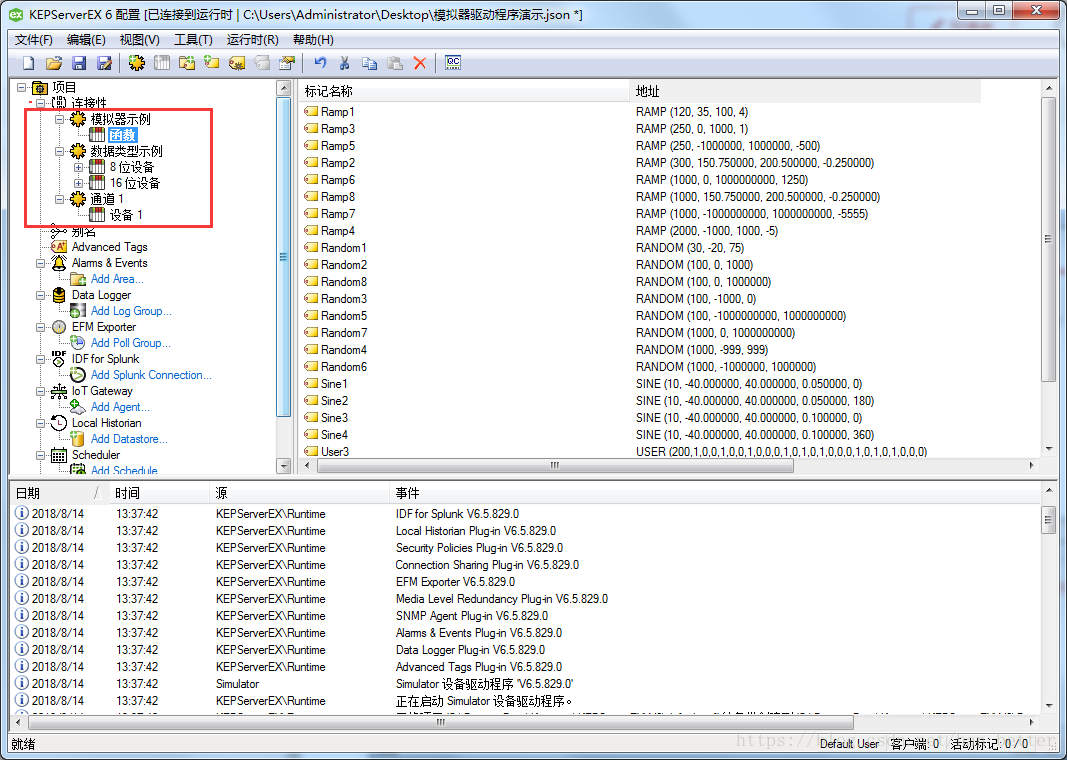Click the tag list horizontal scrollbar thumb
Image resolution: width=1067 pixels, height=760 pixels.
tap(555, 465)
